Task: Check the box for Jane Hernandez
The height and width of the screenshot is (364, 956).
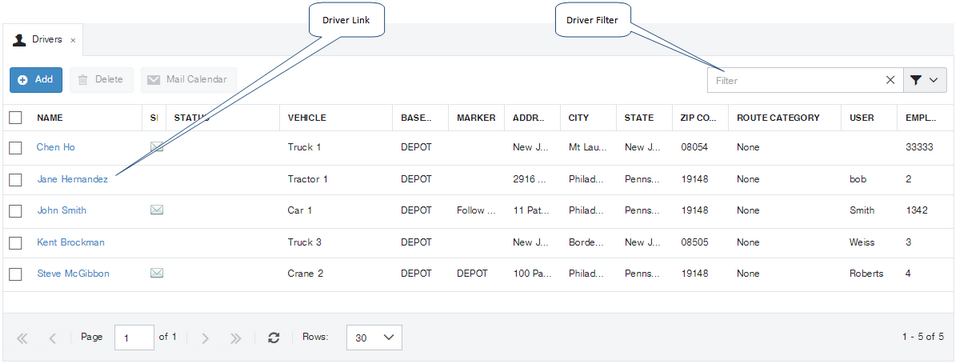Action: click(16, 179)
